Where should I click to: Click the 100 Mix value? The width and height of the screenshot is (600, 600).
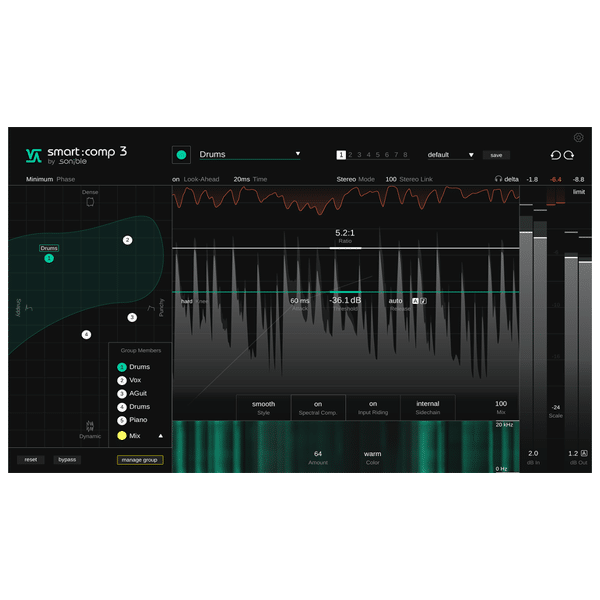pos(501,404)
